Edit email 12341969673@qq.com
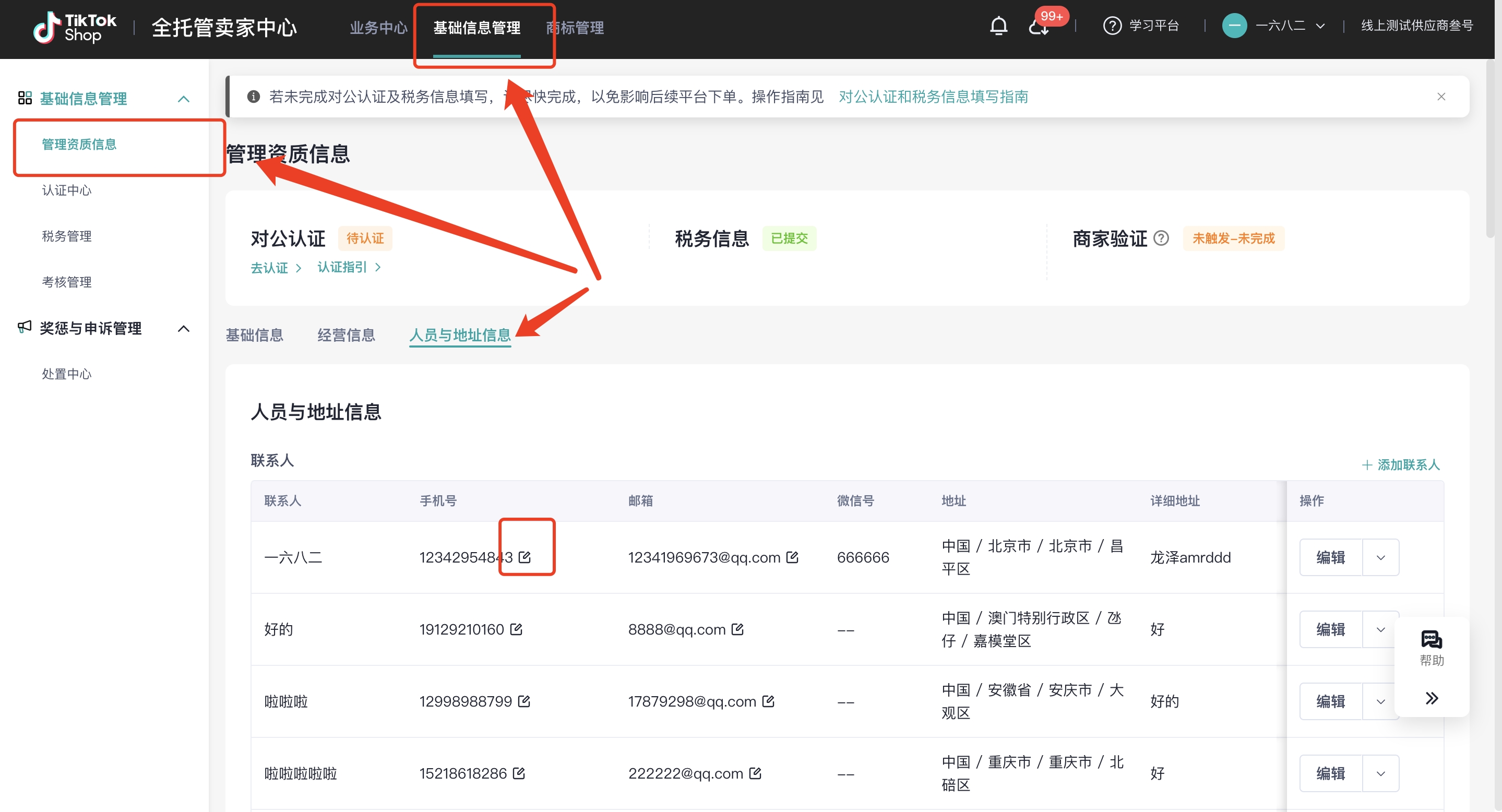Screen dimensions: 1502x812 click(792, 557)
